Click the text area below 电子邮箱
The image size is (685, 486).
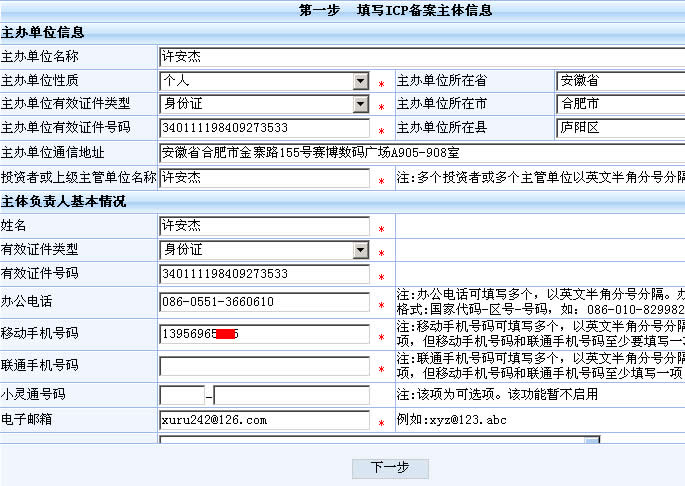pos(380,439)
